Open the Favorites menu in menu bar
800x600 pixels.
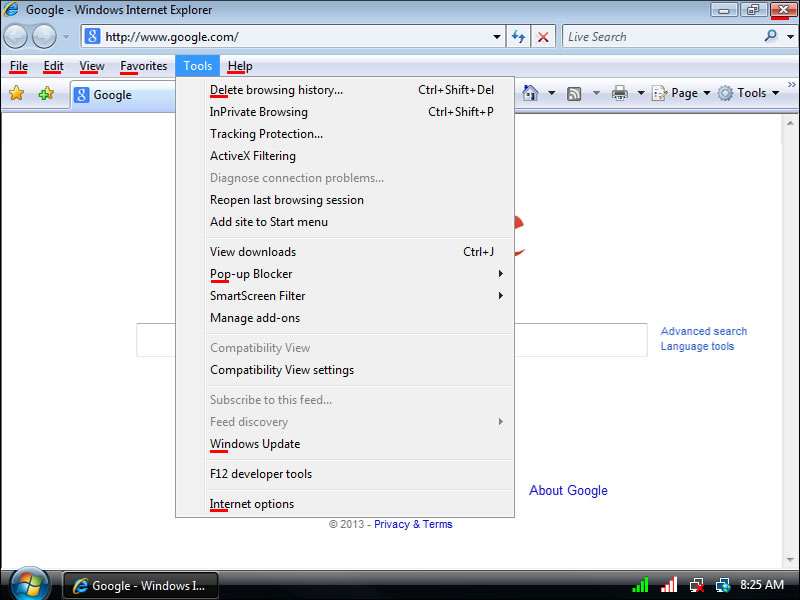tap(143, 66)
